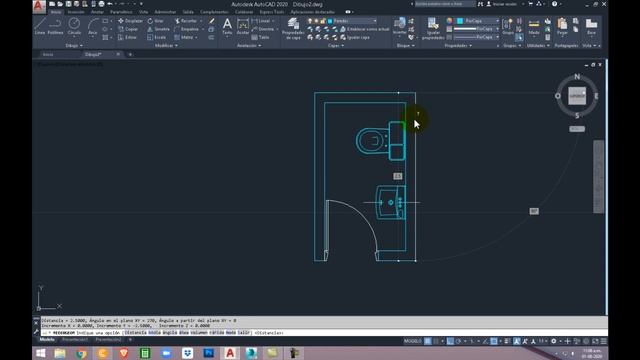Click the ViewCube top face
640x360 pixels.
tap(577, 96)
